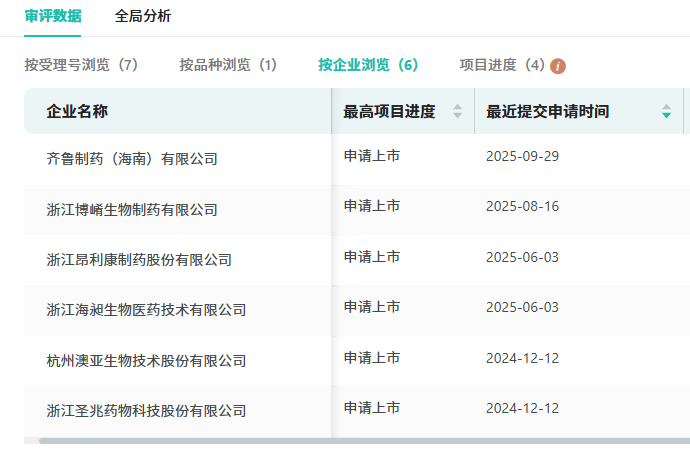Open 浙江博崤生物制药有限公司 entry
The width and height of the screenshot is (690, 455).
click(x=132, y=210)
